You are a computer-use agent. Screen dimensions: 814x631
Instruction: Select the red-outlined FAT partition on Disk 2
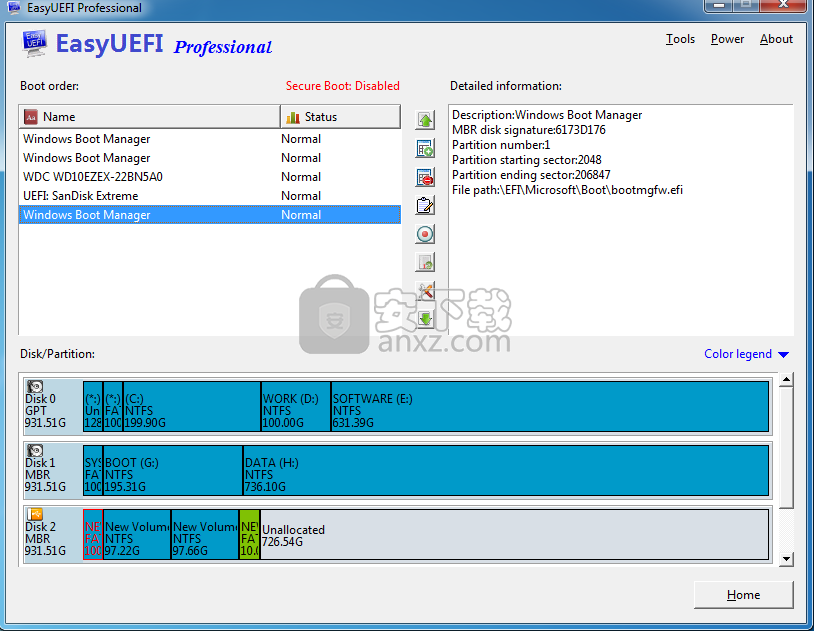pos(93,534)
